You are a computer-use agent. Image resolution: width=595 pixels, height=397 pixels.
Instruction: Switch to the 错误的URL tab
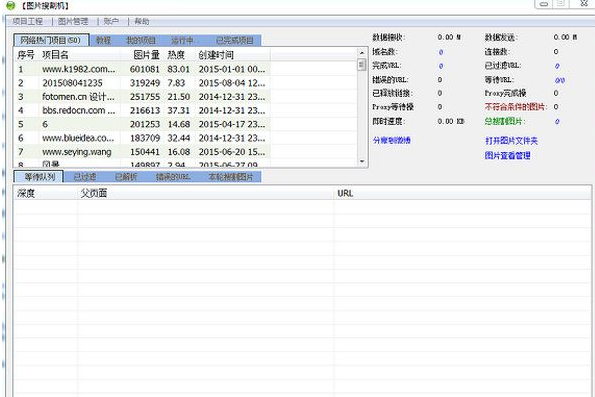tap(173, 176)
